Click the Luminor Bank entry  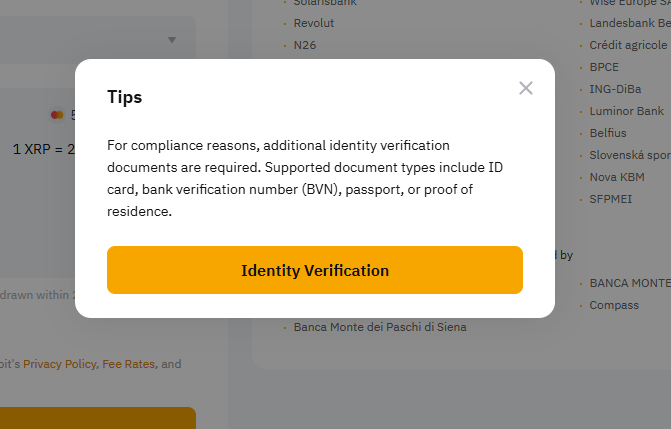click(626, 111)
